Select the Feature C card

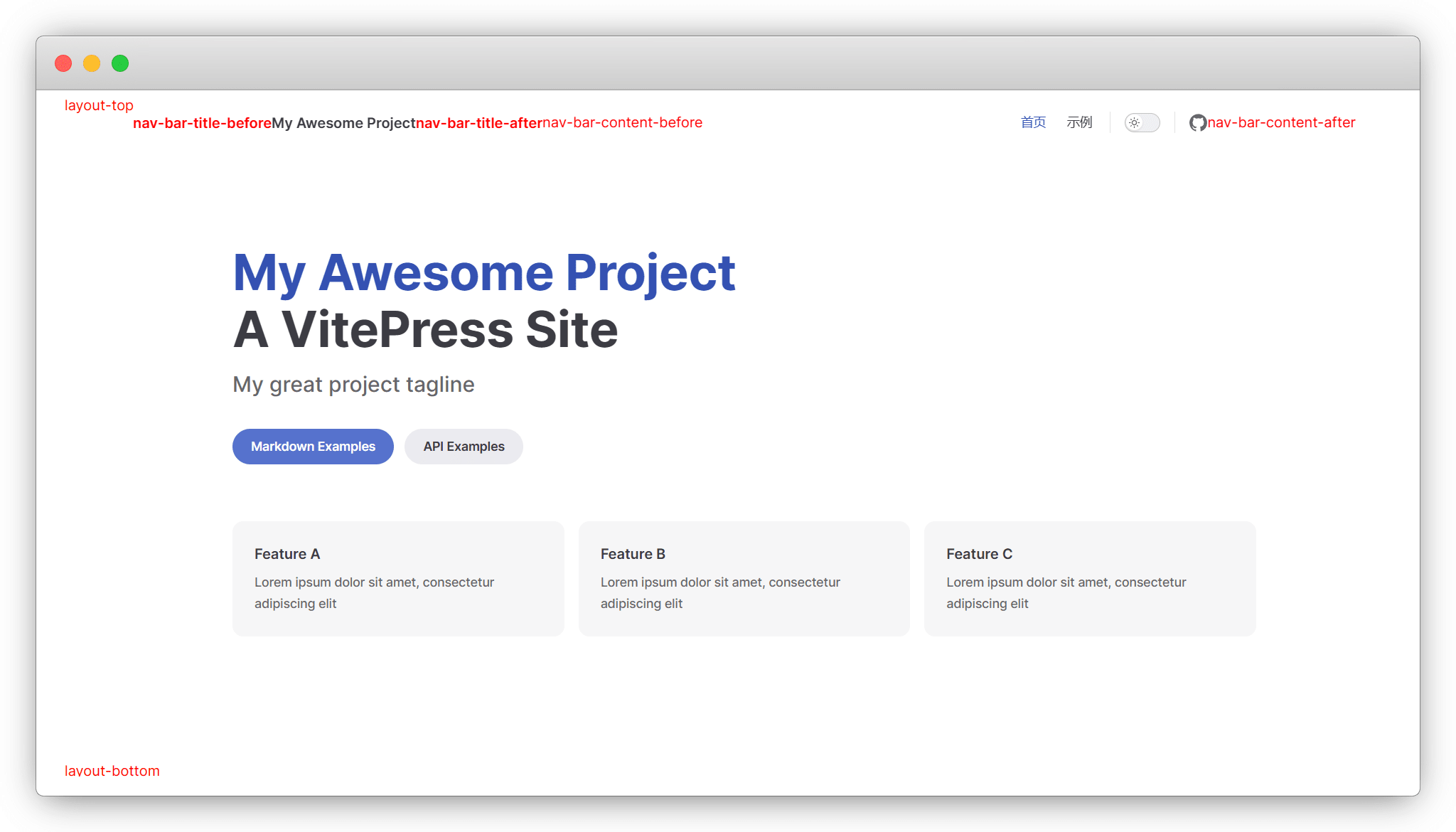click(x=1089, y=578)
